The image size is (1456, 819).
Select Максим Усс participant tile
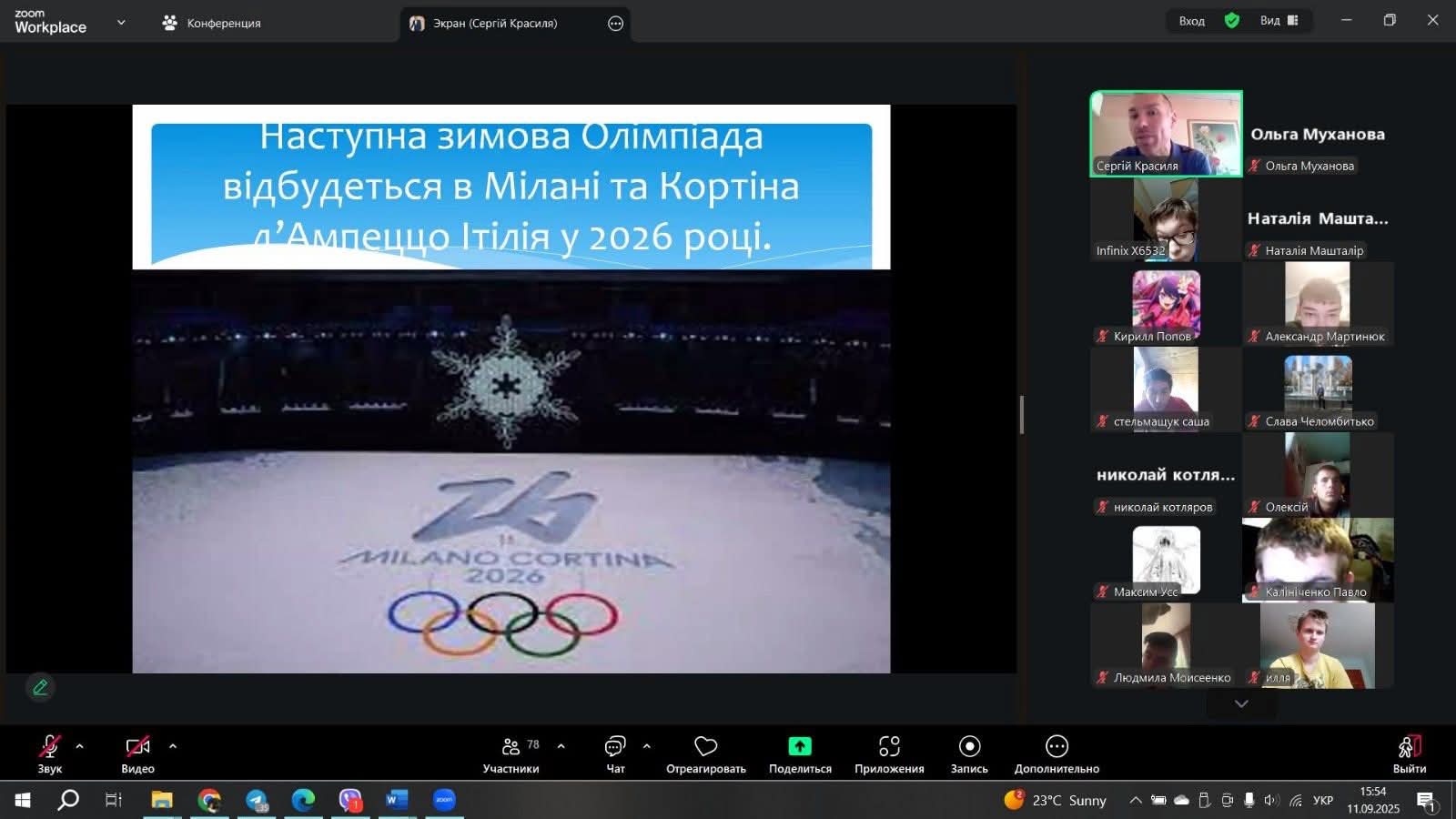tap(1166, 561)
